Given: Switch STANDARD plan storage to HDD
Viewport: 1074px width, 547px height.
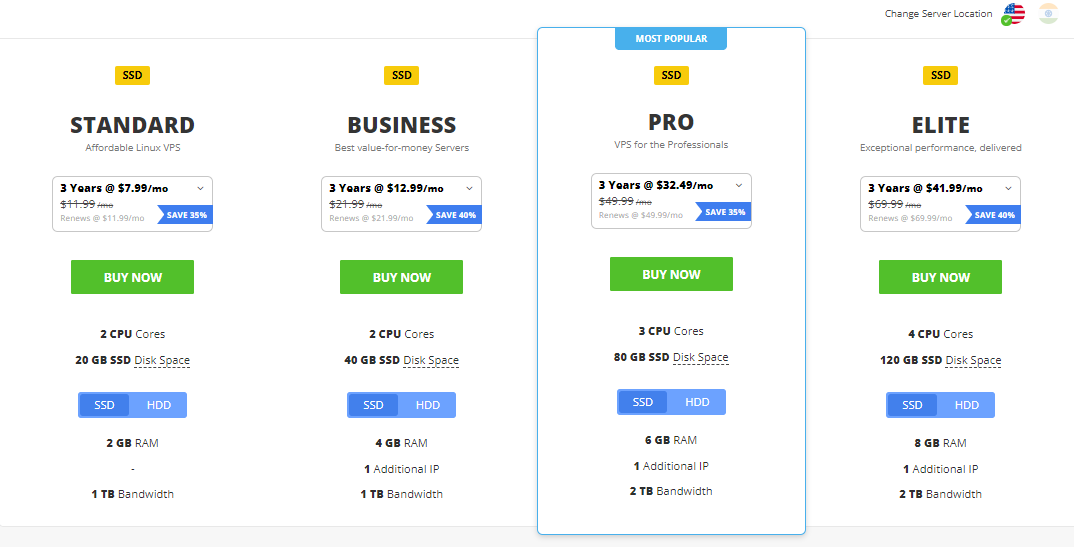Looking at the screenshot, I should [159, 405].
